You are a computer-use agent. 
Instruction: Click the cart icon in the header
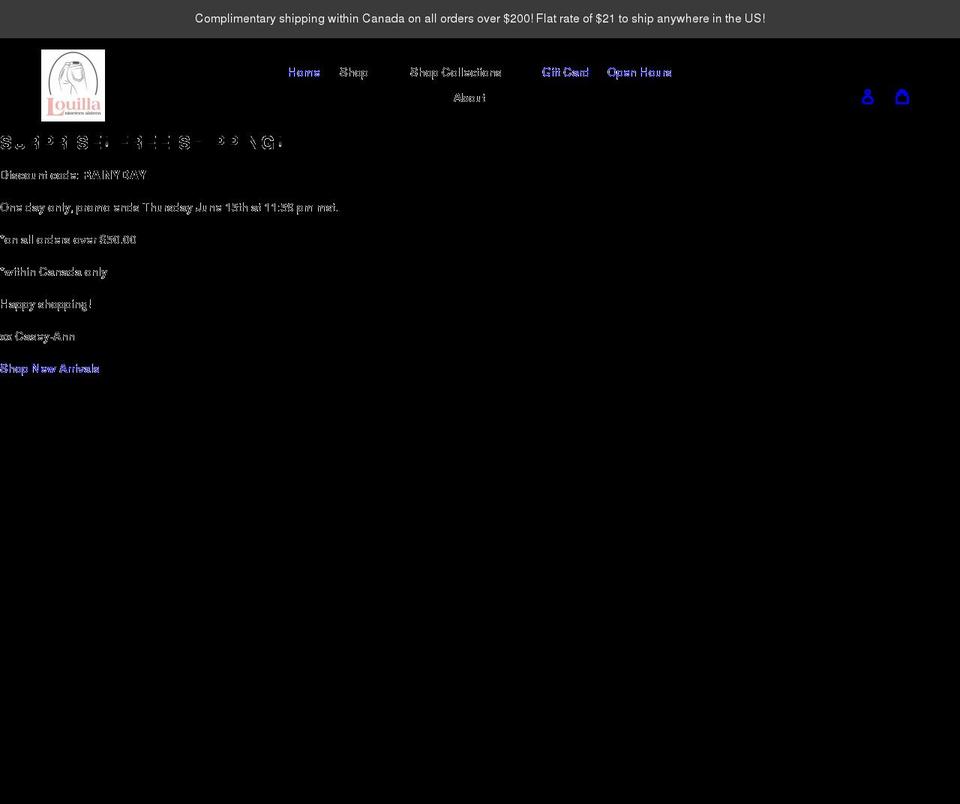point(902,96)
